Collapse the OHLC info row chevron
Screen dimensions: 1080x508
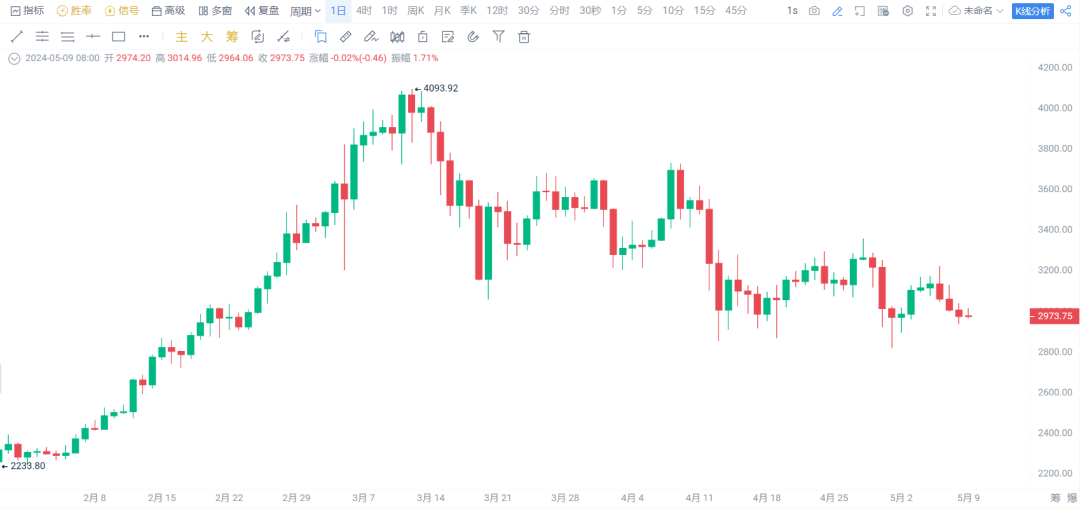click(13, 58)
